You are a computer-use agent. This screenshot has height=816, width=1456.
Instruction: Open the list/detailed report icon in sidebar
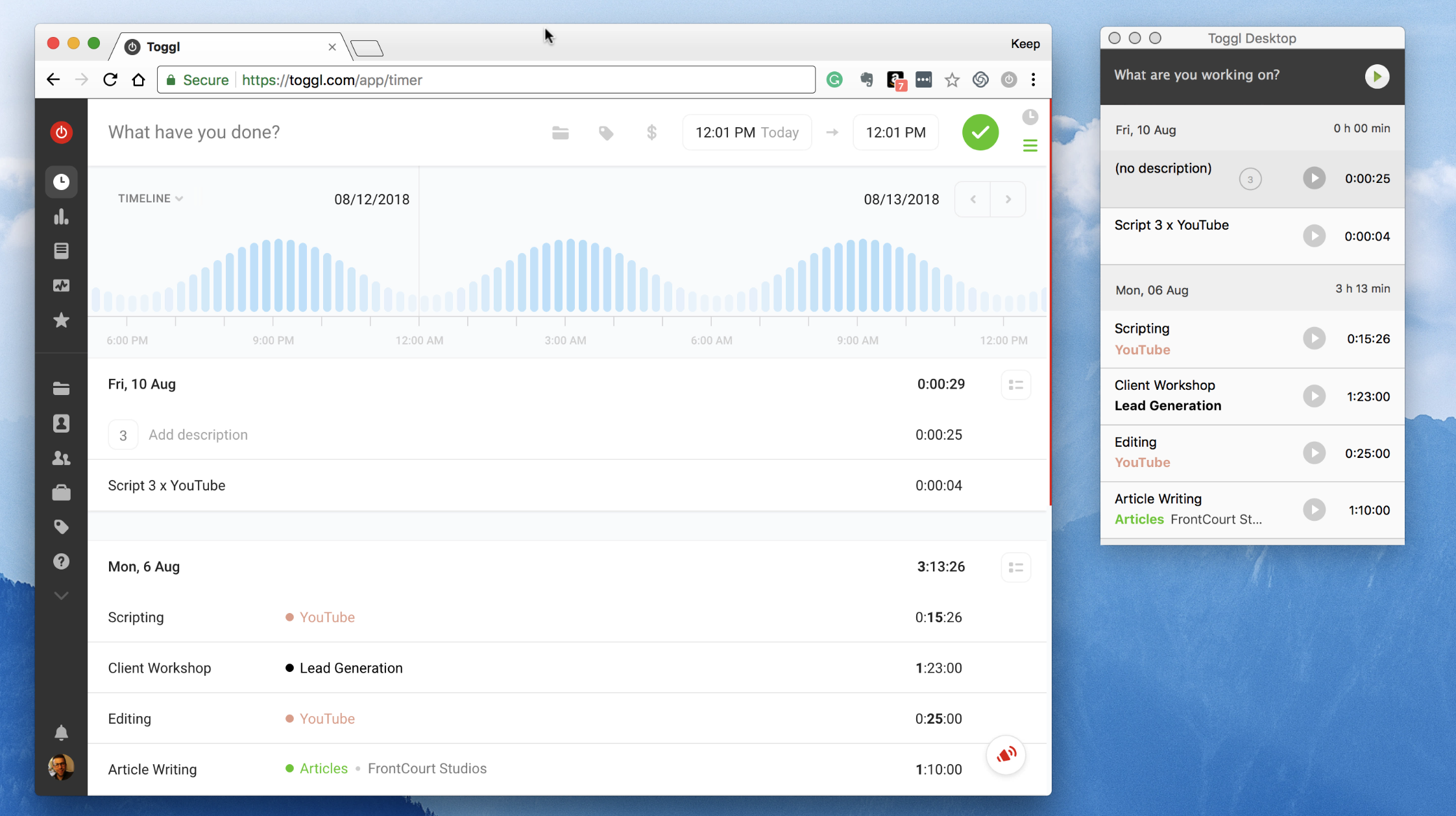[x=62, y=250]
